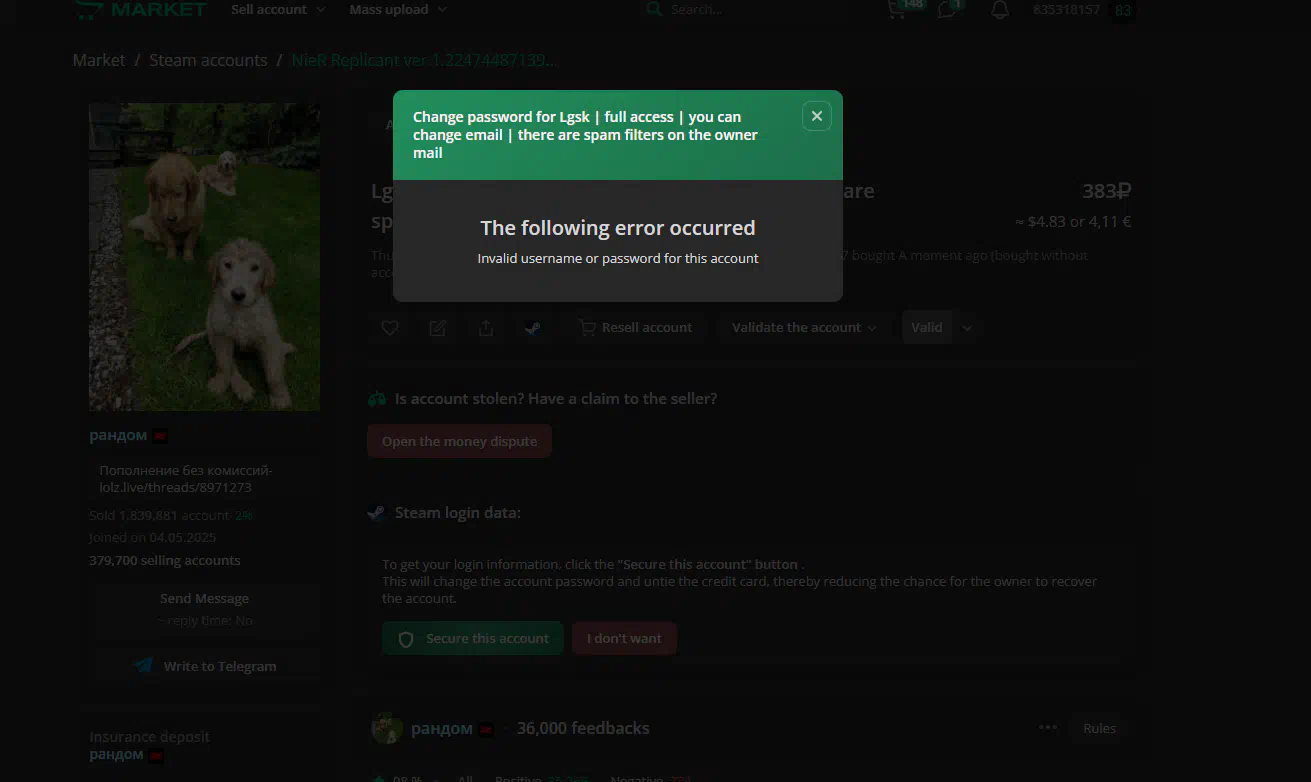Go to Market breadcrumb link

(x=99, y=60)
